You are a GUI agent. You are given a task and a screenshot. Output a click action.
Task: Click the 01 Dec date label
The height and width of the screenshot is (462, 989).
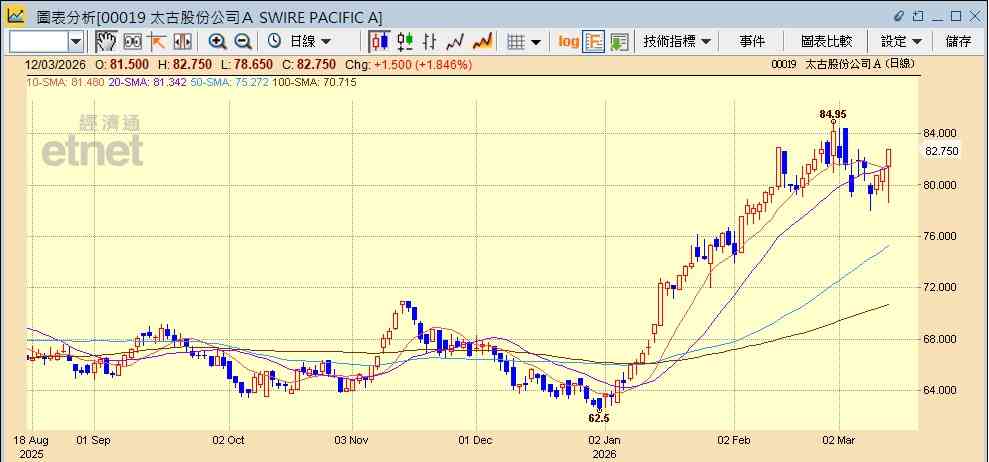(x=475, y=440)
